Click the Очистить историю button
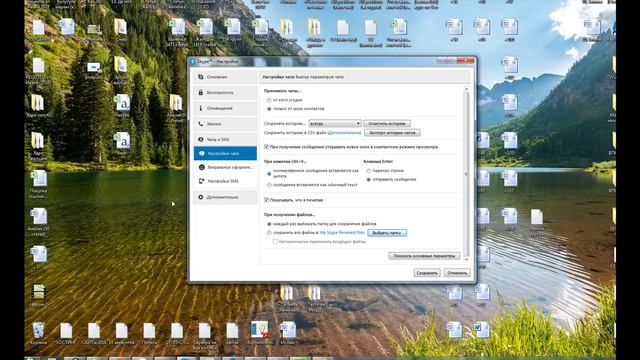 click(387, 123)
